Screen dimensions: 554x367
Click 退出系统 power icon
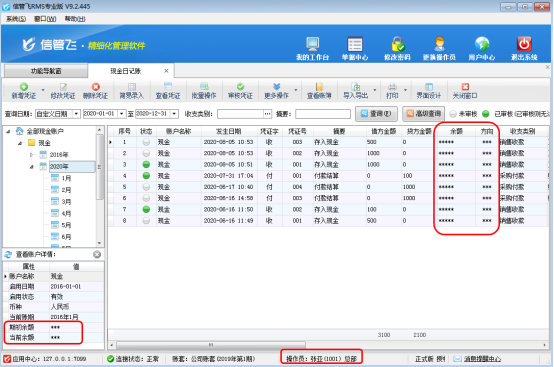click(x=524, y=44)
